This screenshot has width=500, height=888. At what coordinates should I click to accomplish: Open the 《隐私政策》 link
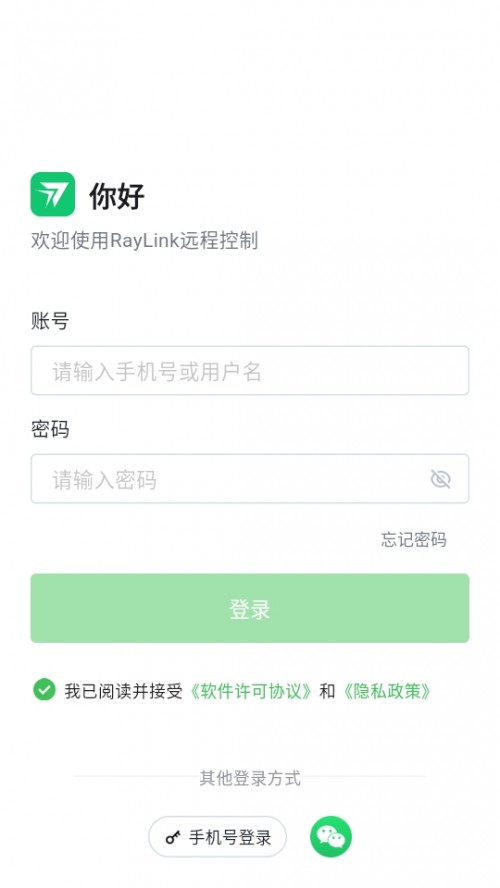387,691
